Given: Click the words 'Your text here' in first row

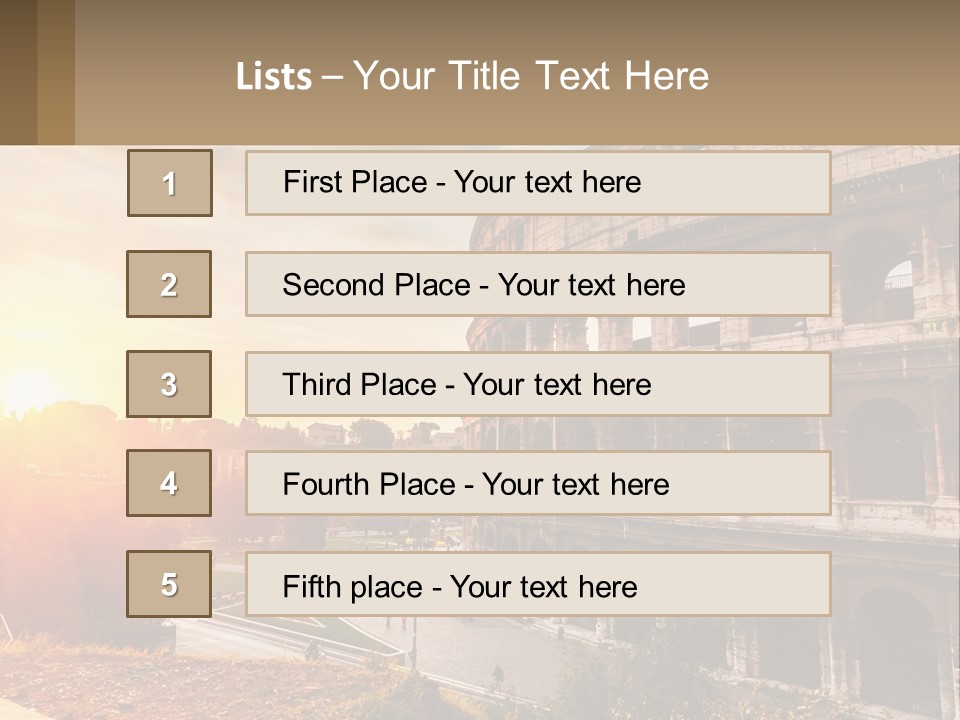Looking at the screenshot, I should (x=547, y=182).
